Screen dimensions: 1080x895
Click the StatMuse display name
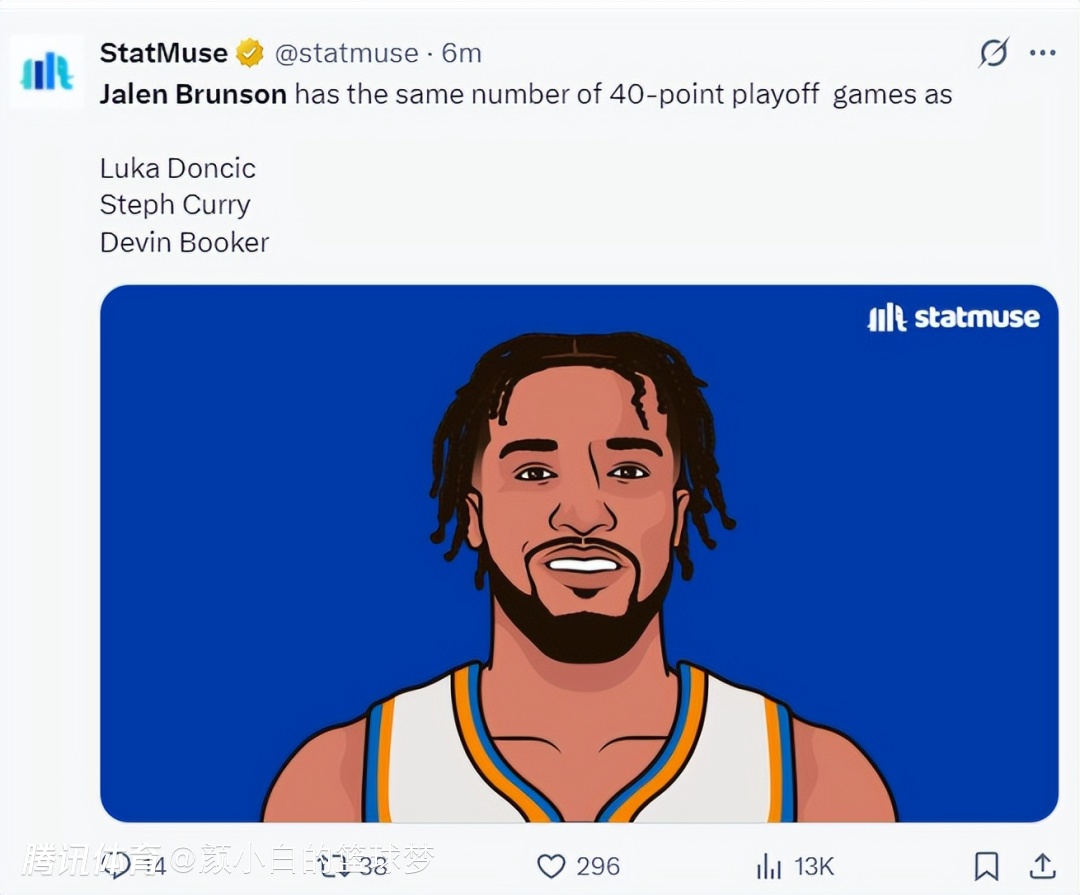pos(164,53)
